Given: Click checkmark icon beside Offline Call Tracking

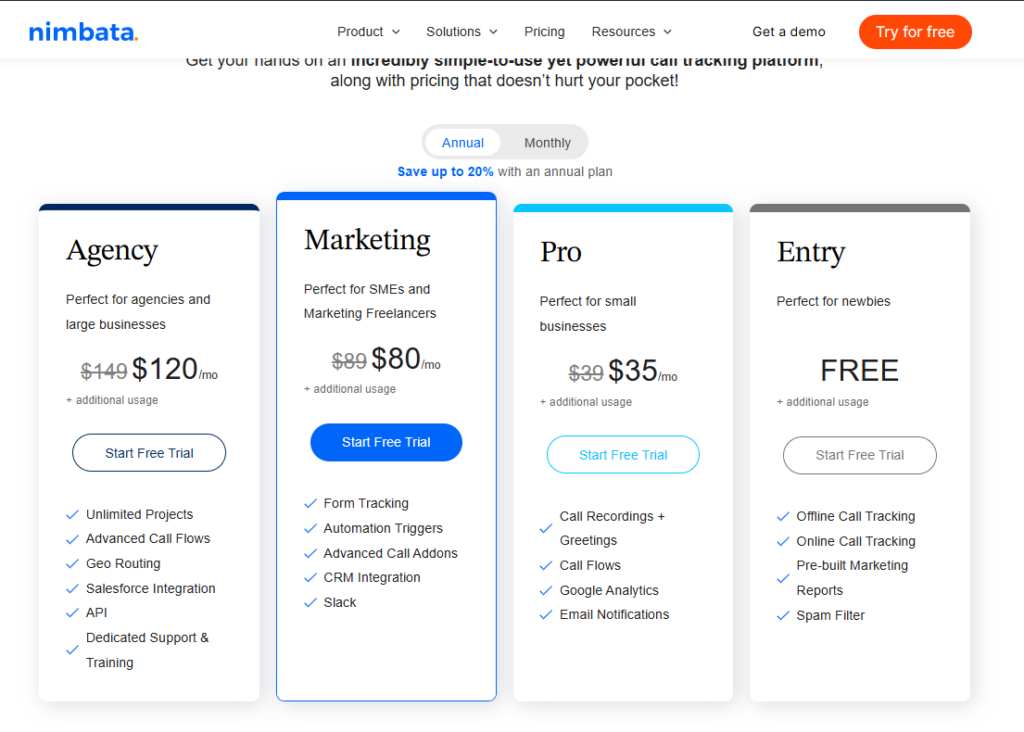Looking at the screenshot, I should click(783, 516).
